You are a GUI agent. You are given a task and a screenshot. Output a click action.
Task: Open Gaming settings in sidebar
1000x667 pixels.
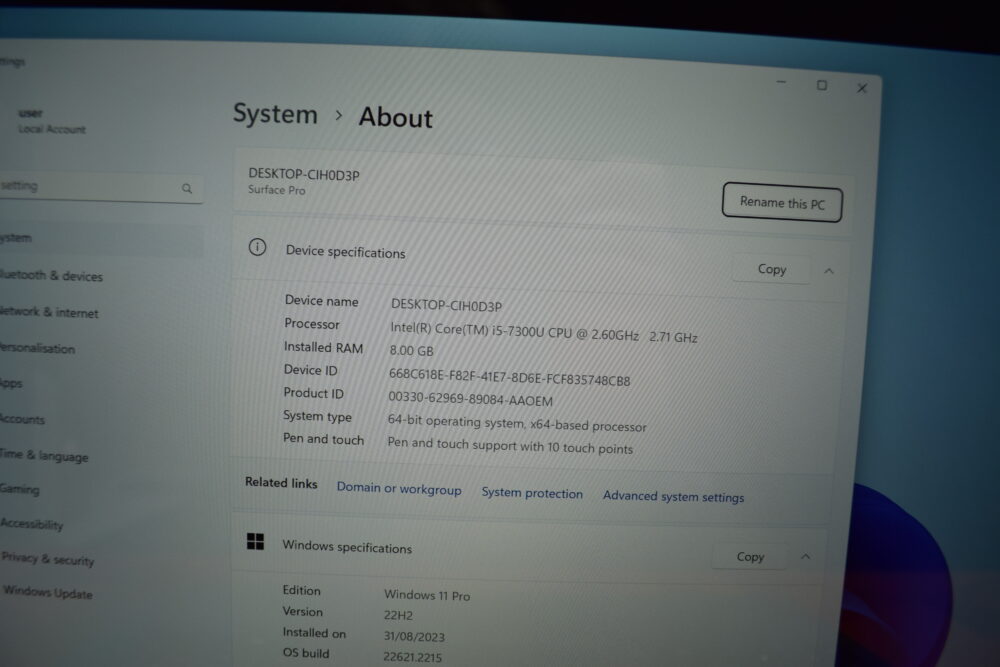point(19,489)
